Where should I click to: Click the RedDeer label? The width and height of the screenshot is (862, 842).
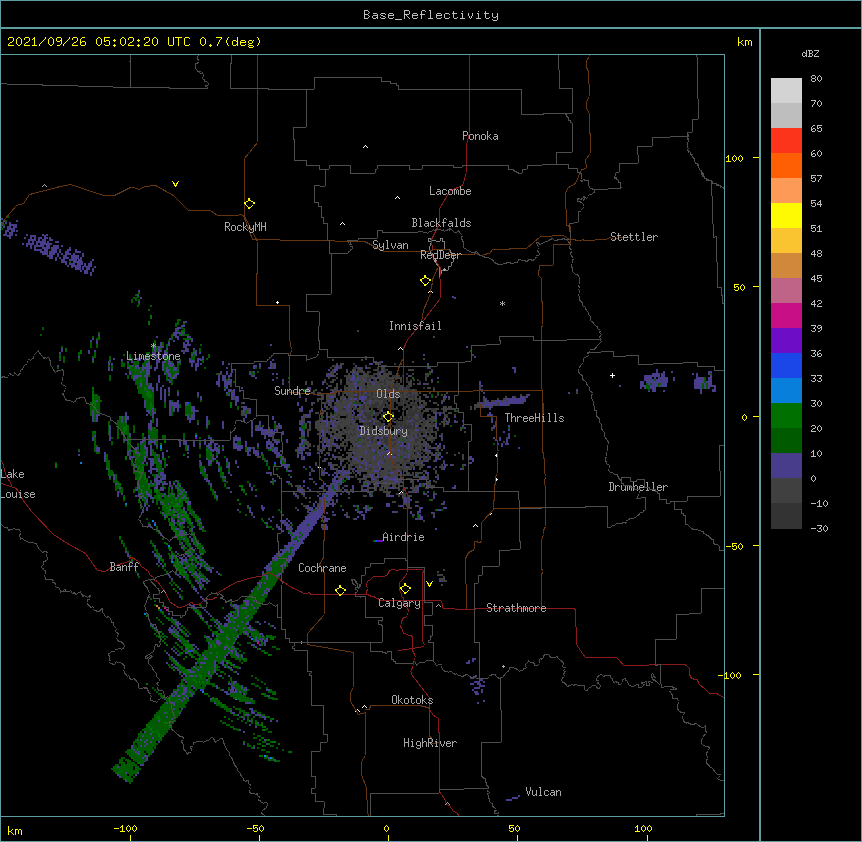pyautogui.click(x=440, y=255)
